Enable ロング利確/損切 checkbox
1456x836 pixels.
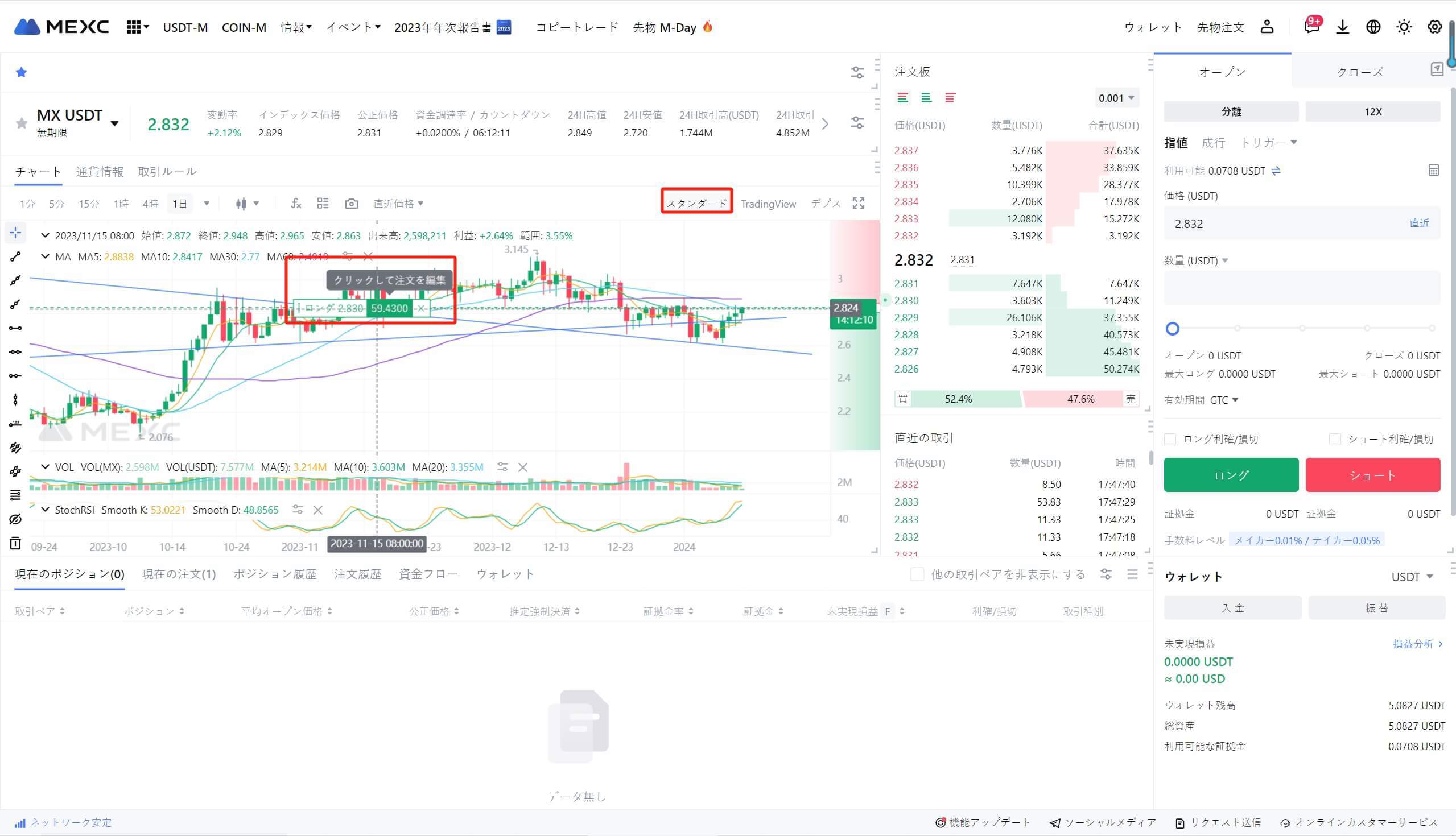coord(1169,438)
